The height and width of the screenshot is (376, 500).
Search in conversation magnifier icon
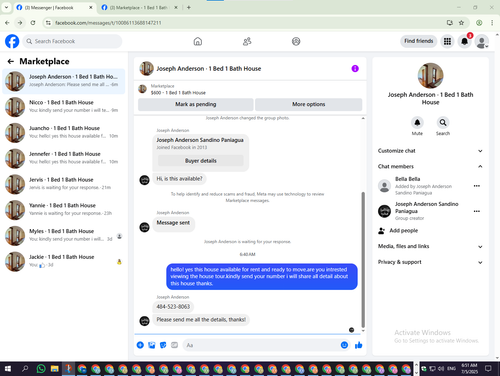(443, 123)
